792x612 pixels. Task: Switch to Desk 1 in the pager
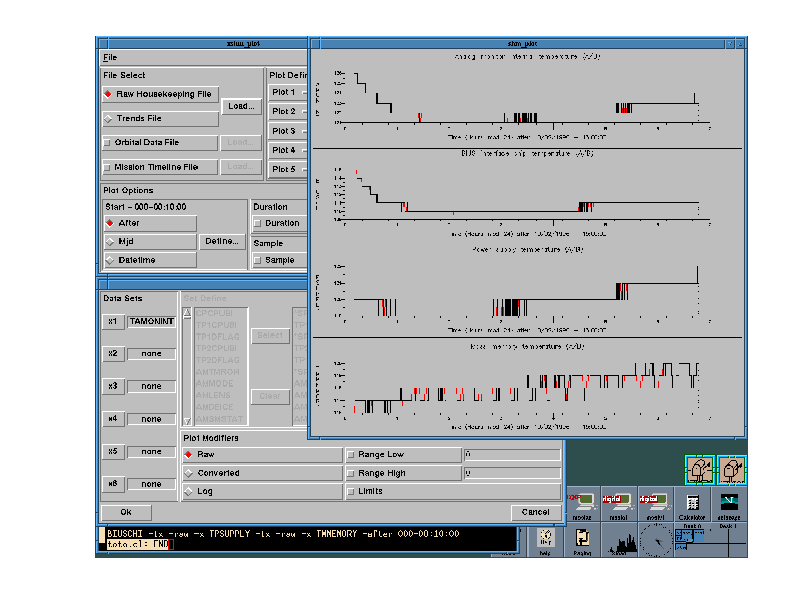tap(728, 541)
